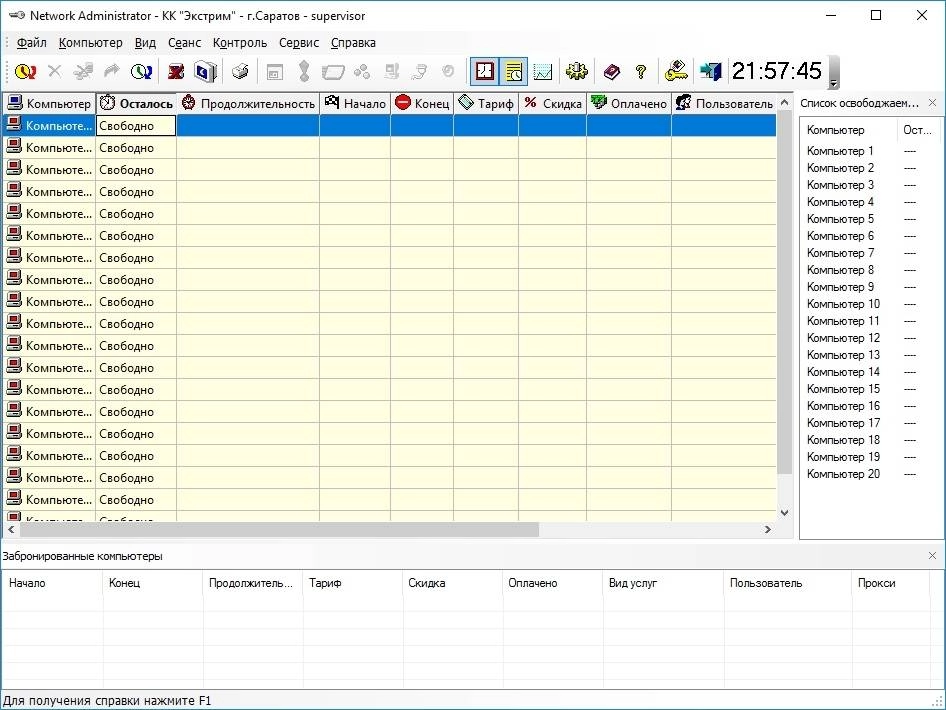Click the monitor with moon toolbar icon
Screen dimensions: 946x710
point(206,72)
